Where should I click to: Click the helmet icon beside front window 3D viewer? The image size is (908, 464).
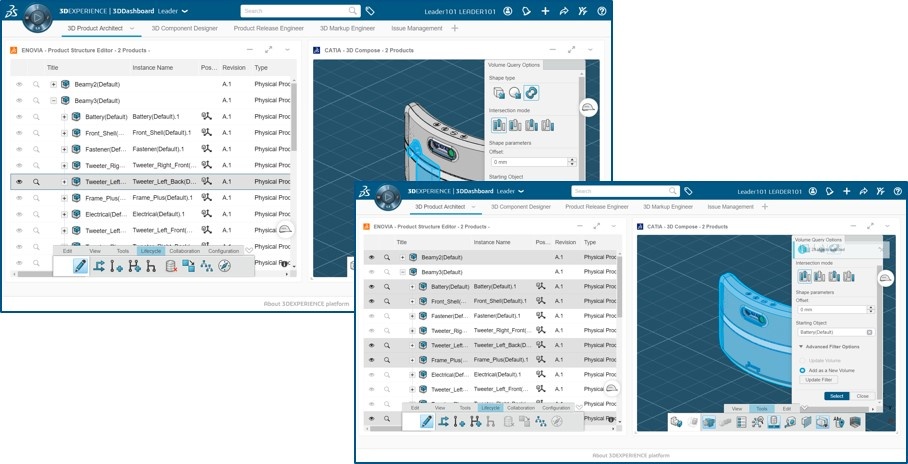tap(886, 279)
